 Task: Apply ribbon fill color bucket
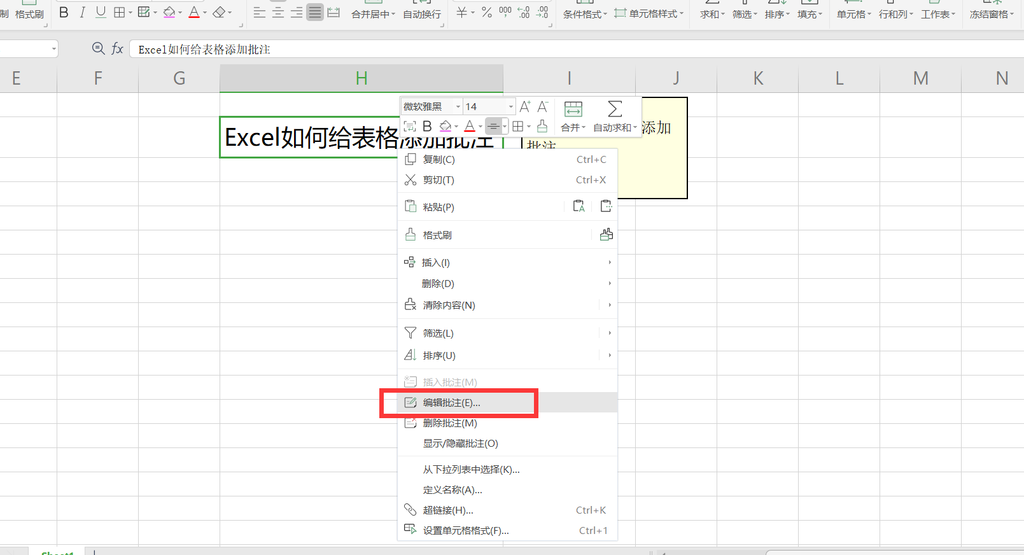pyautogui.click(x=169, y=12)
